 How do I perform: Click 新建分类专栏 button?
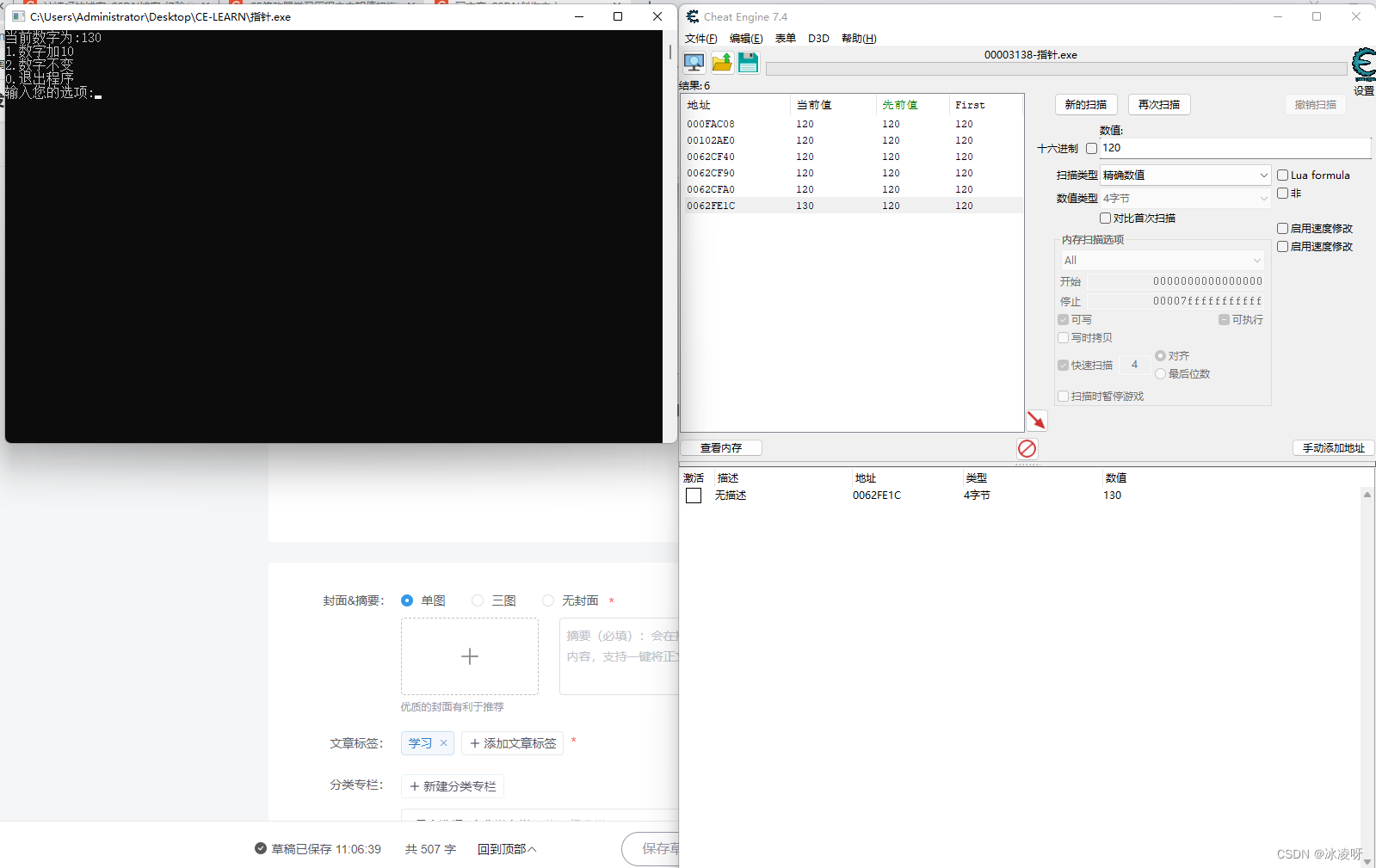tap(453, 786)
